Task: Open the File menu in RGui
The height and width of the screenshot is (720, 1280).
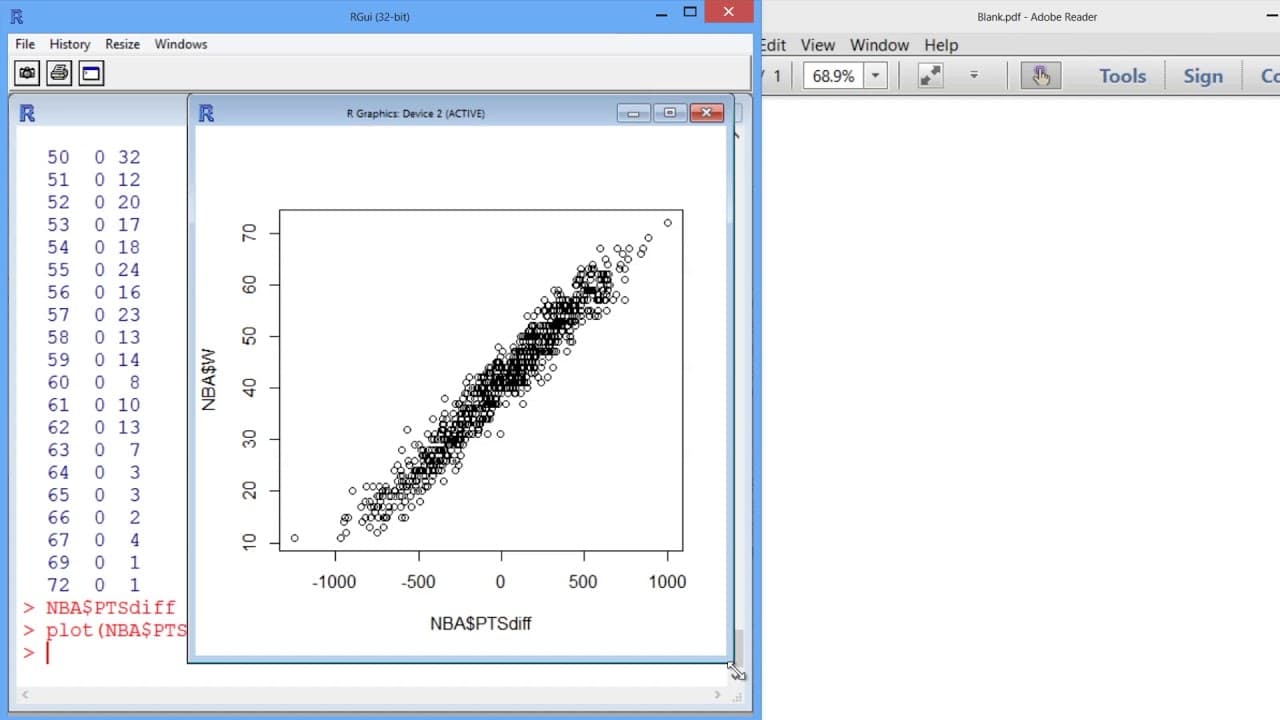Action: click(25, 44)
